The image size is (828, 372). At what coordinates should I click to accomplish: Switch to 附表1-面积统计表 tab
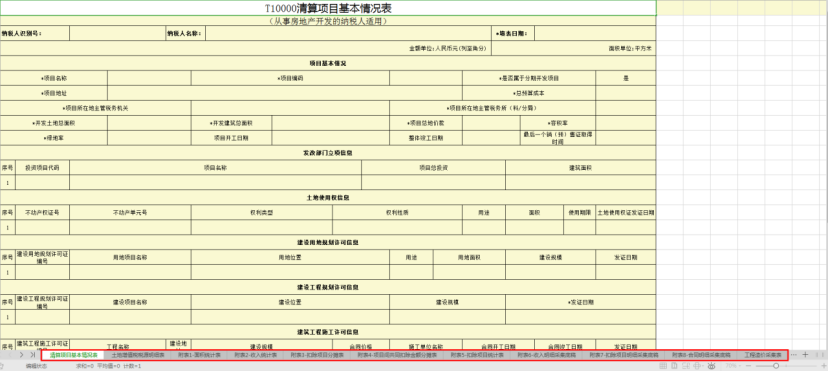pos(199,355)
